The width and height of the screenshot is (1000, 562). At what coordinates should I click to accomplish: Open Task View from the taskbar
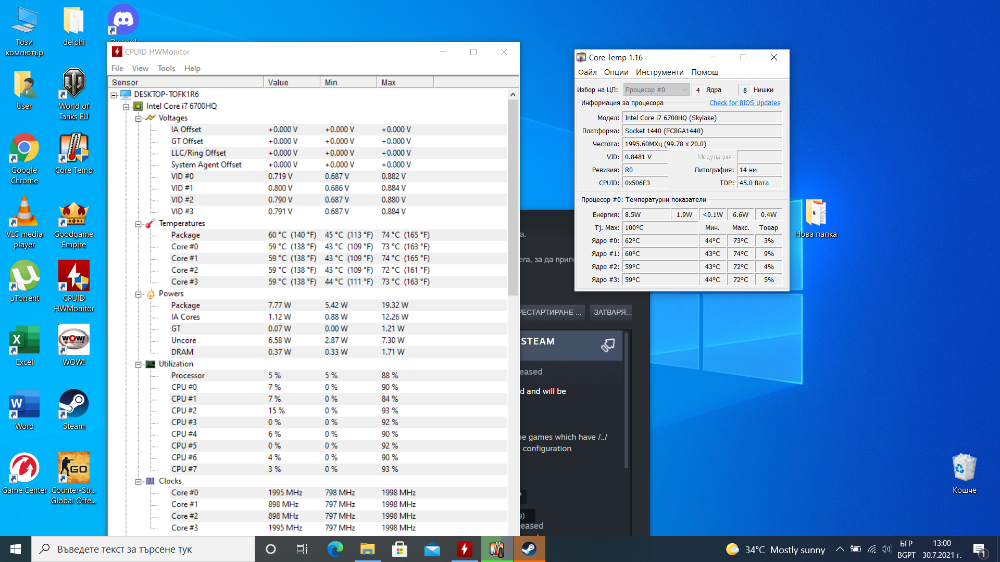302,549
